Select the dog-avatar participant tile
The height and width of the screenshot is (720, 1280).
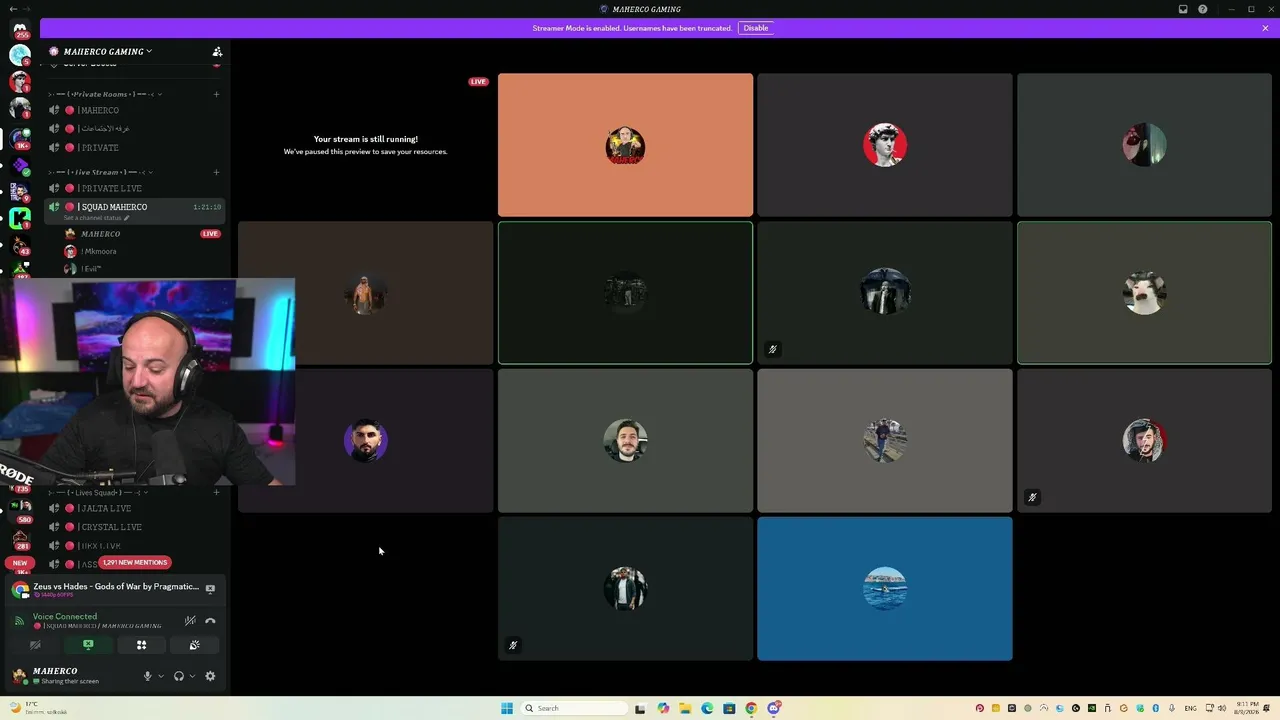[x=1144, y=293]
